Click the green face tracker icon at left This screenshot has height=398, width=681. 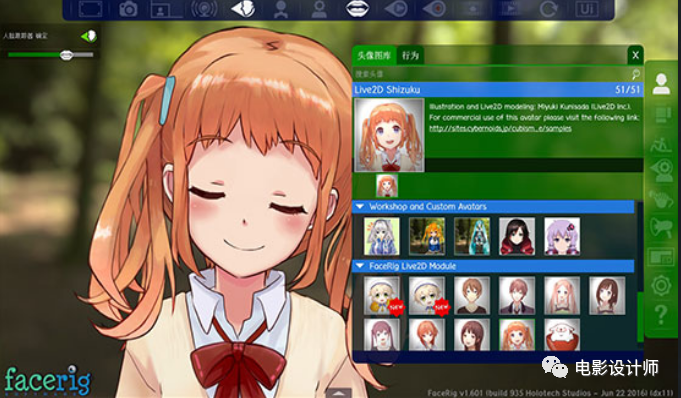89,36
